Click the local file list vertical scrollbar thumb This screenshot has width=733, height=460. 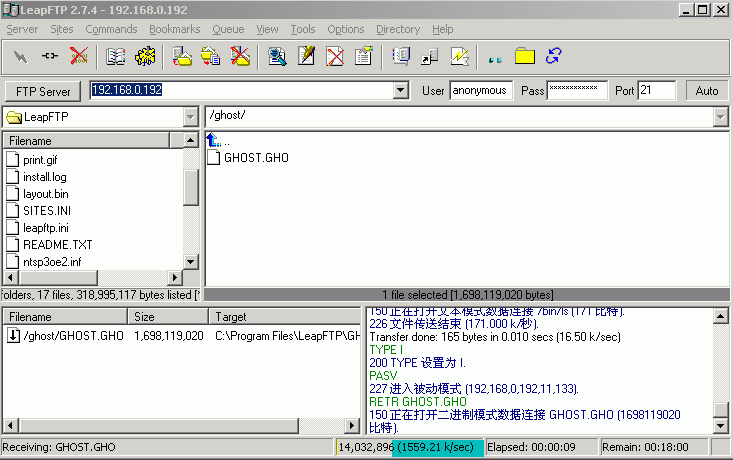click(191, 187)
